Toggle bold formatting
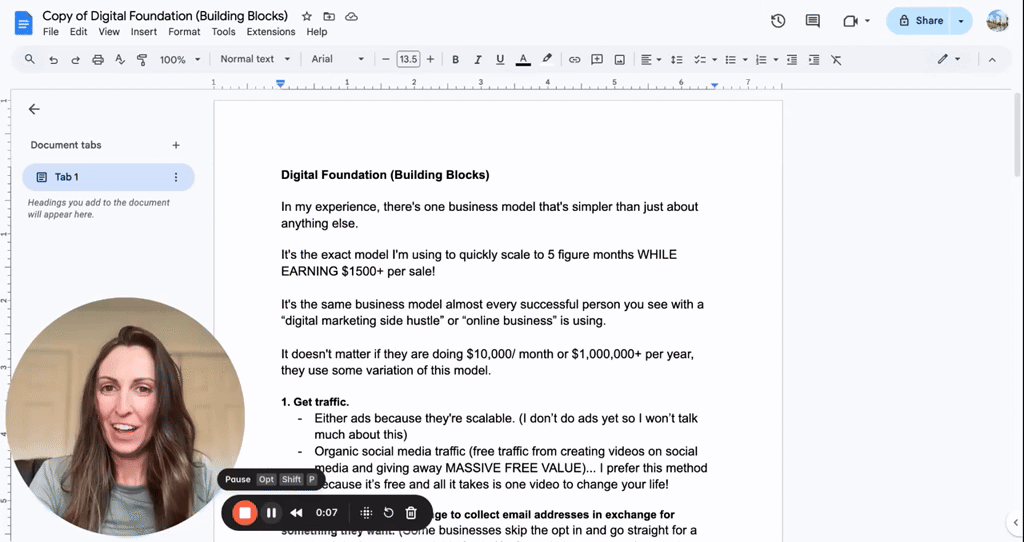1024x542 pixels. coord(456,59)
